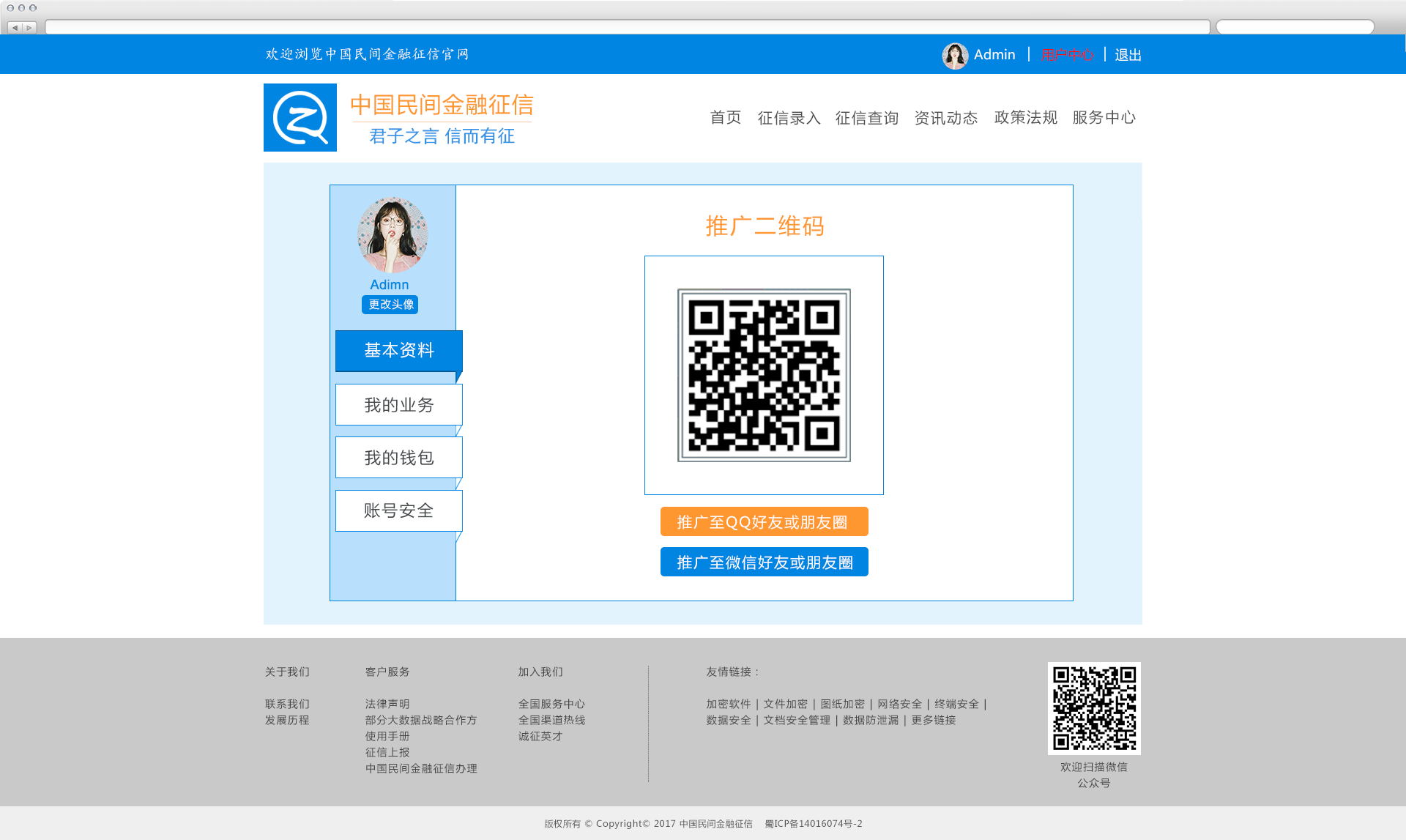Screen dimensions: 1406x840
Task: Click the 蜀ICP备14016074号-2 record text
Action: coord(814,824)
